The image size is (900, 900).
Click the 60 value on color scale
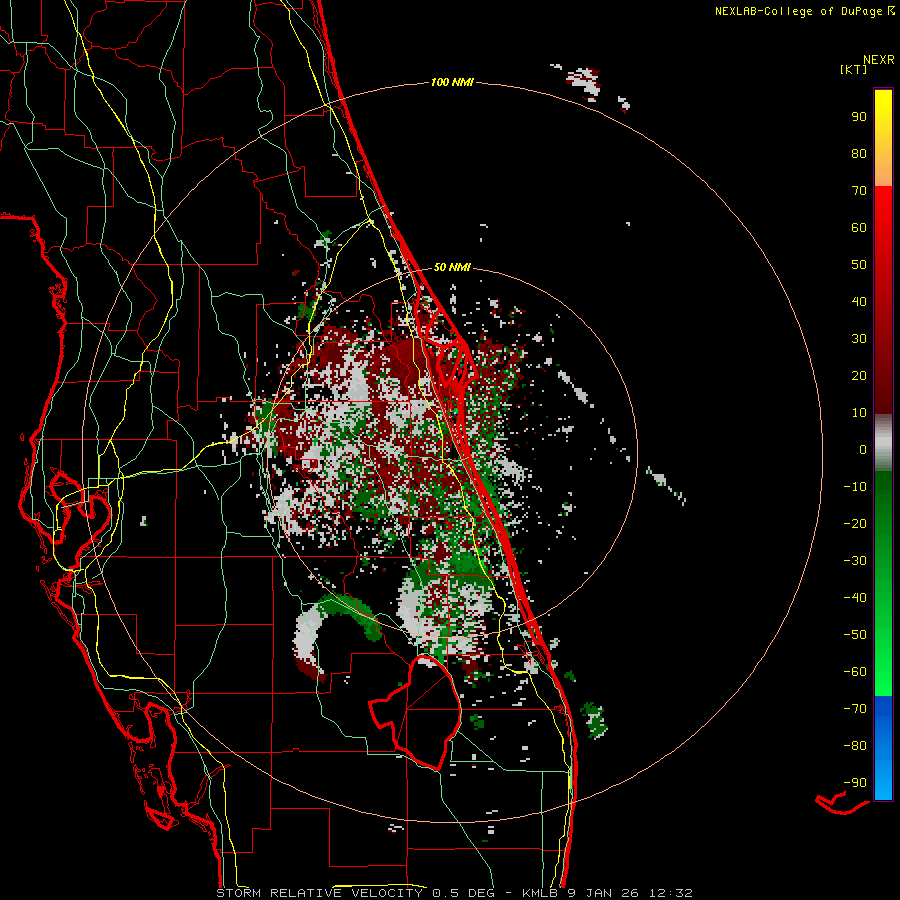coord(859,228)
